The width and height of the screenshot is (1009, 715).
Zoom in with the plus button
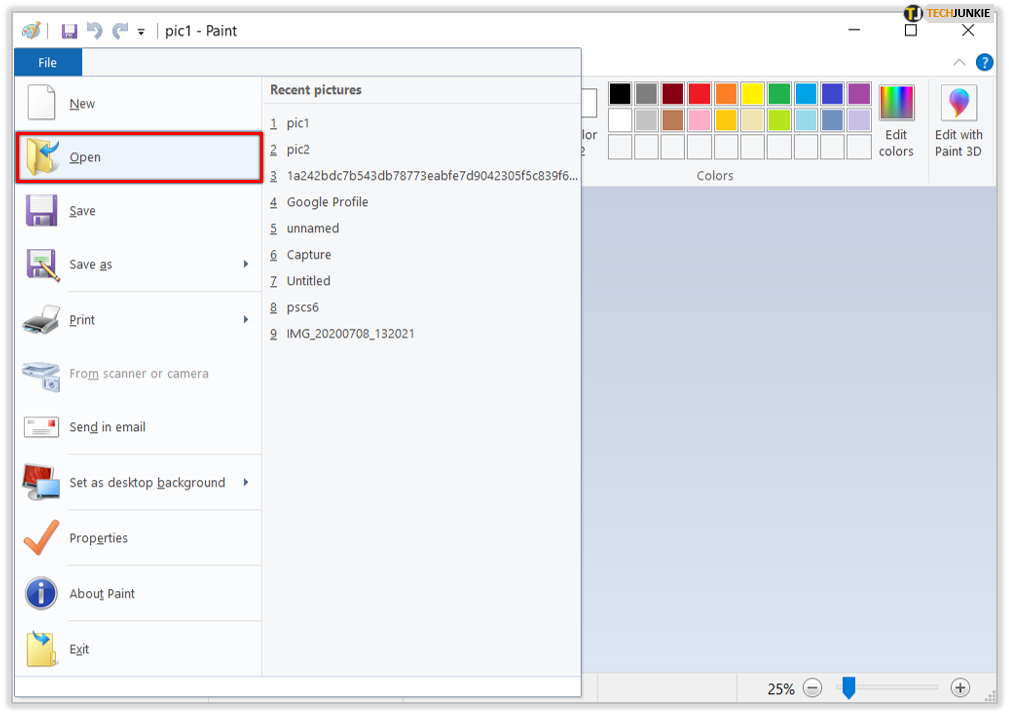(960, 688)
